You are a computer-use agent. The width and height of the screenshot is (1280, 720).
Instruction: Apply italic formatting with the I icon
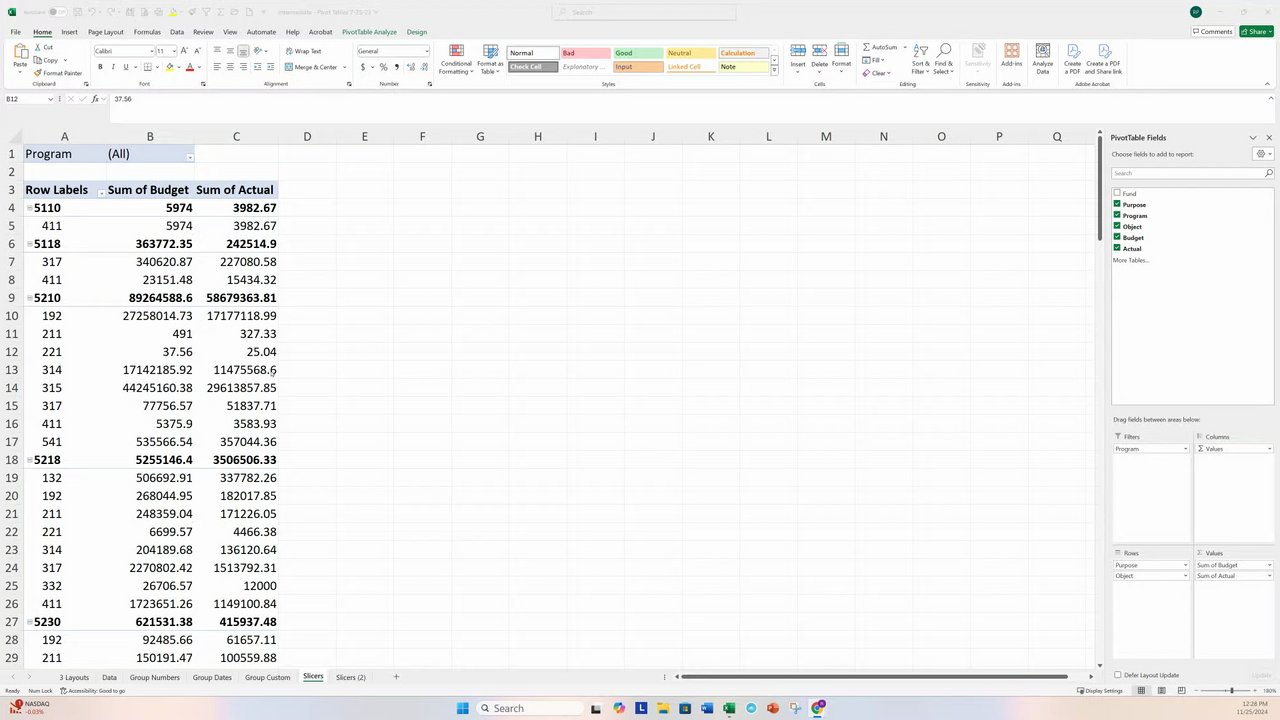click(x=113, y=67)
